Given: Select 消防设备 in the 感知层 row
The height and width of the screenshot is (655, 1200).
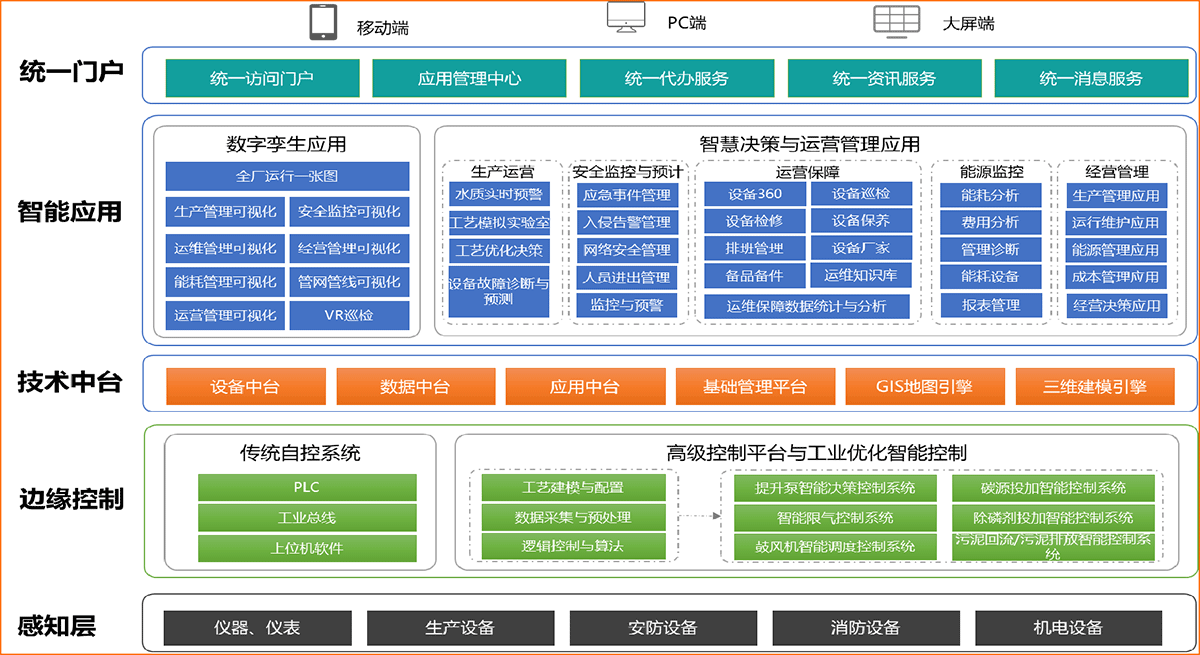Looking at the screenshot, I should pyautogui.click(x=865, y=628).
